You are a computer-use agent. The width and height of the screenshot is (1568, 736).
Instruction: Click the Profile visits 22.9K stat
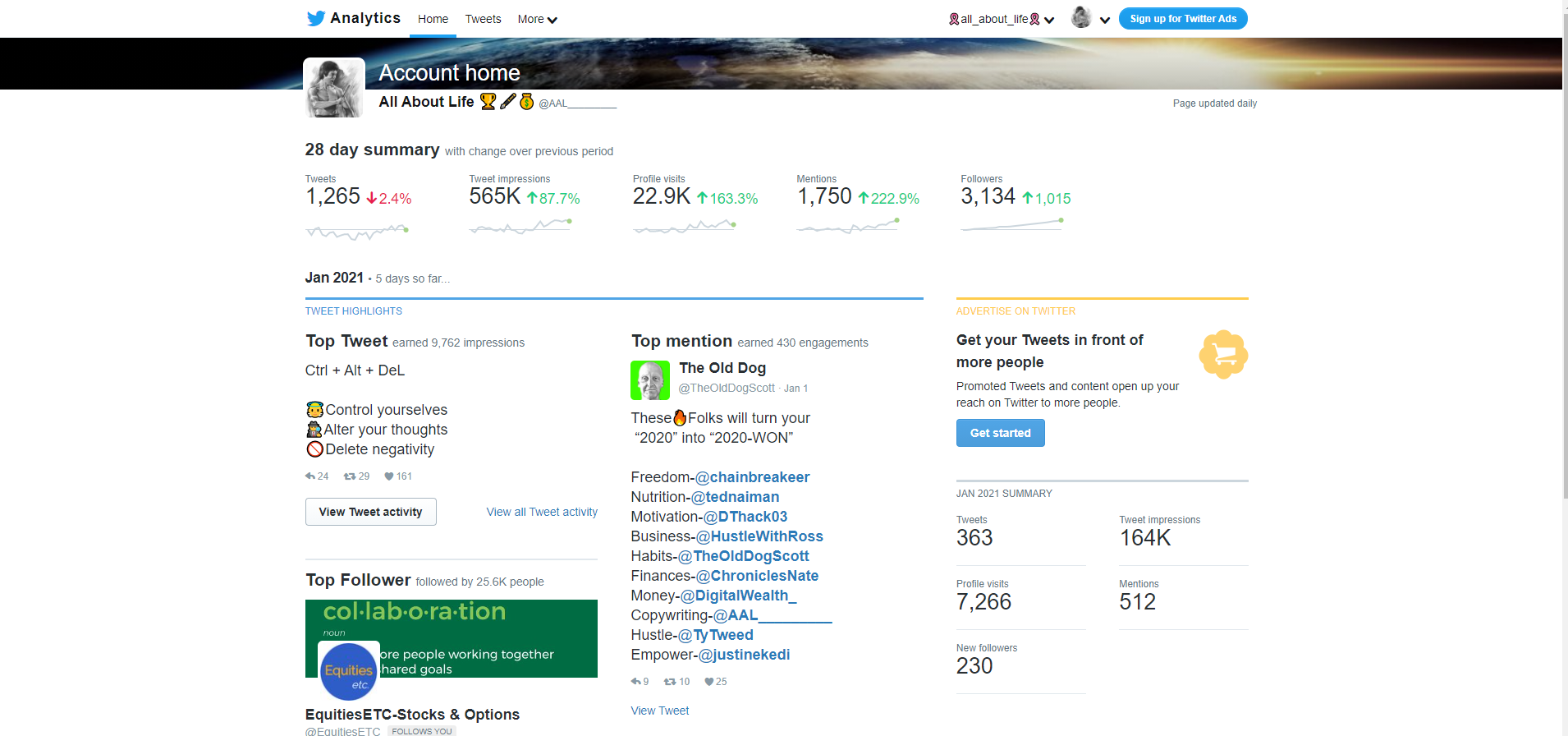662,196
